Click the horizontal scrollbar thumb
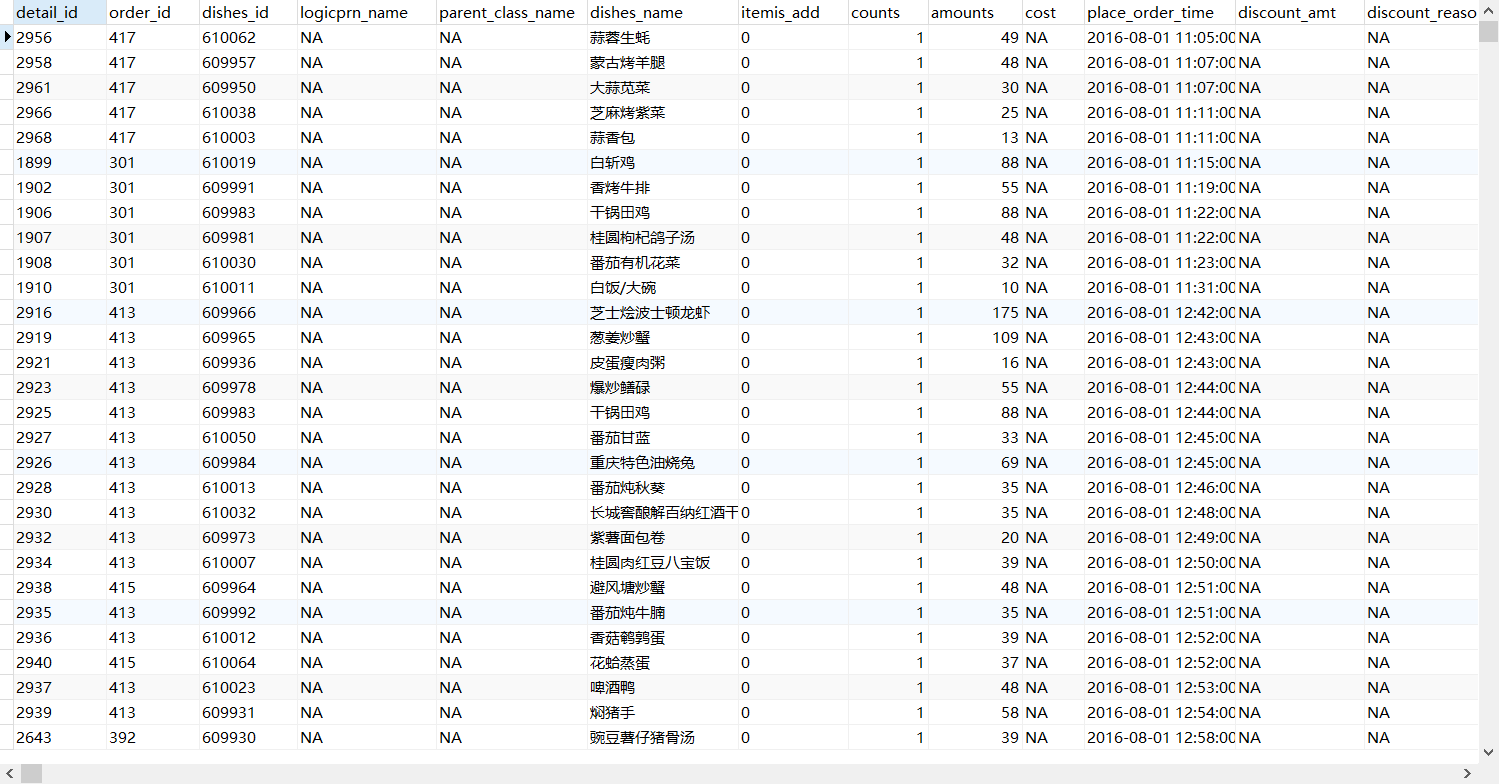This screenshot has width=1499, height=784. [x=31, y=774]
